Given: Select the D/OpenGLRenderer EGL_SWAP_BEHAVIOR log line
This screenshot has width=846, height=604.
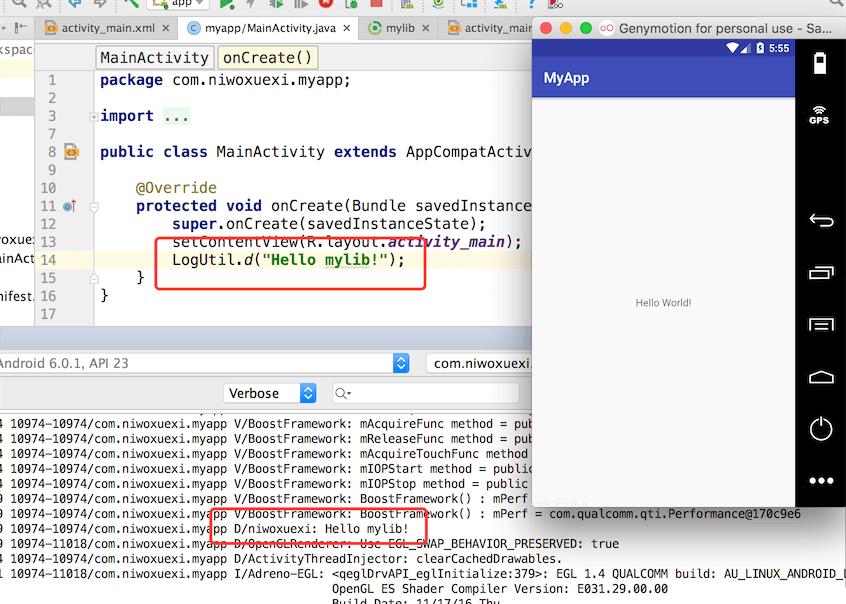Looking at the screenshot, I should [310, 544].
